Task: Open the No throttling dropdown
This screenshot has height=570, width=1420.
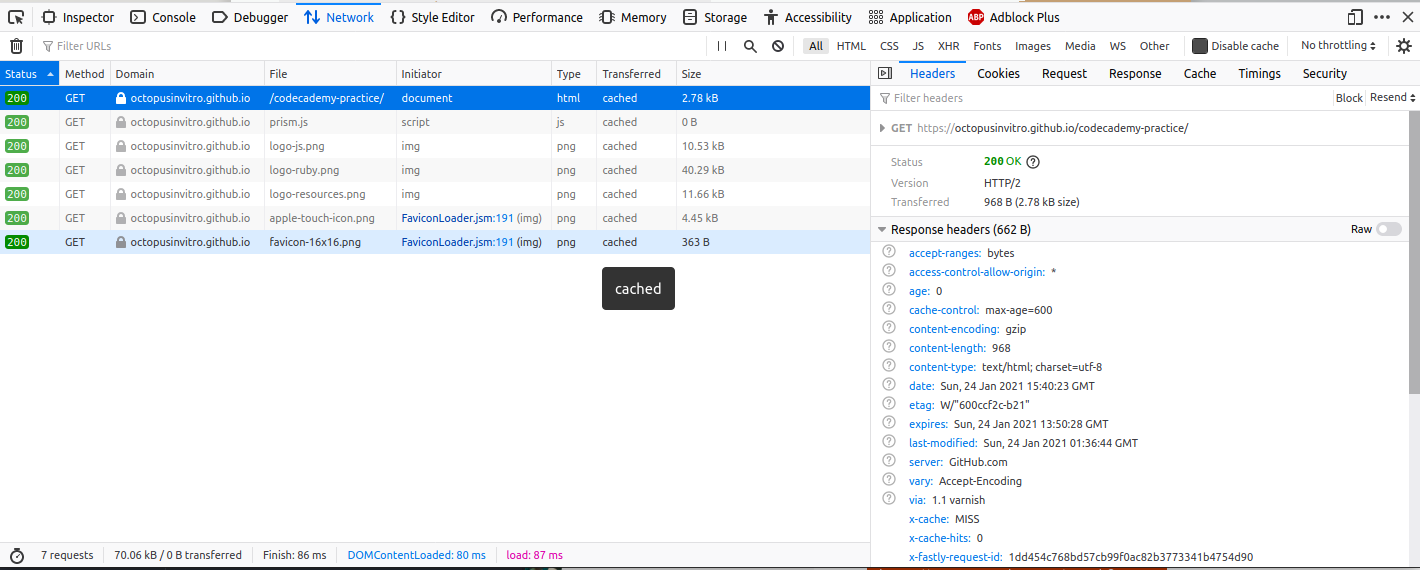Action: click(1338, 46)
